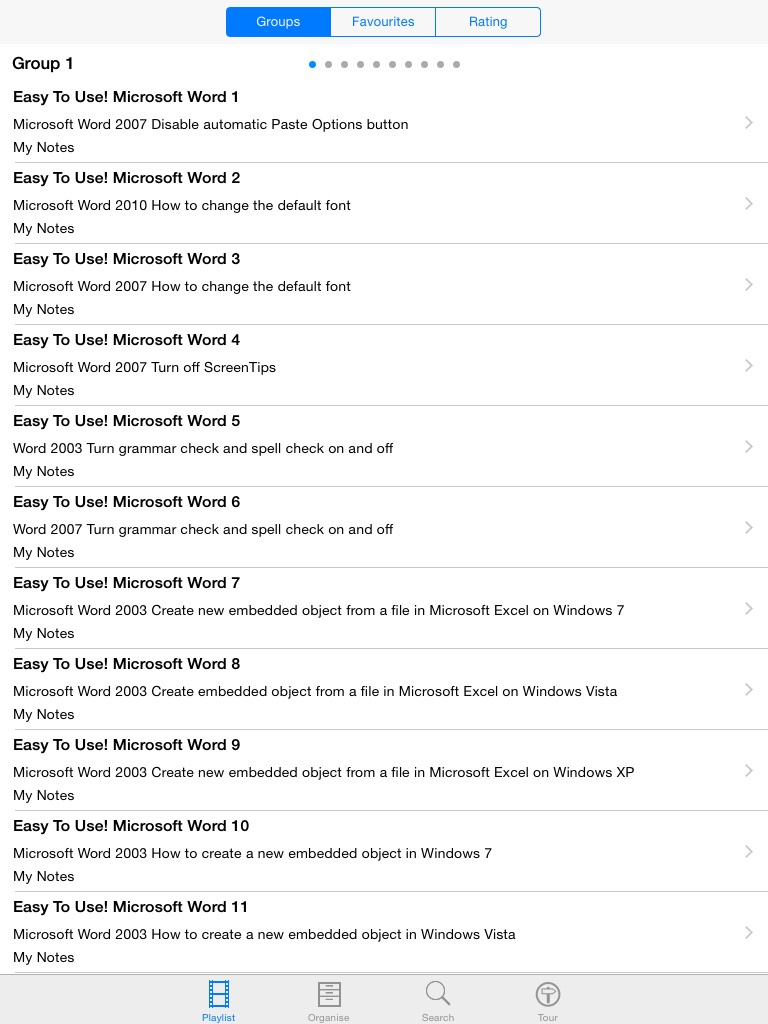768x1024 pixels.
Task: Tap the first page indicator dot
Action: [313, 65]
